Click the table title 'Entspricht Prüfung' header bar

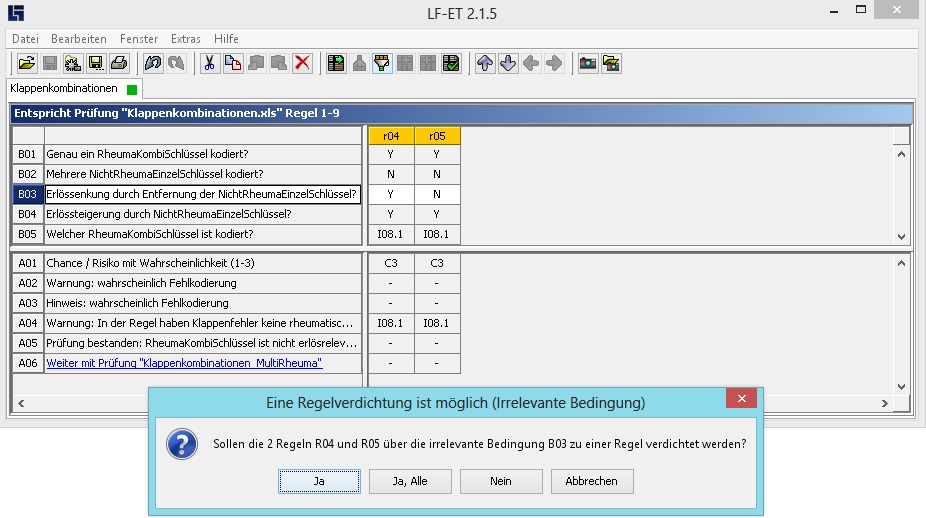461,113
